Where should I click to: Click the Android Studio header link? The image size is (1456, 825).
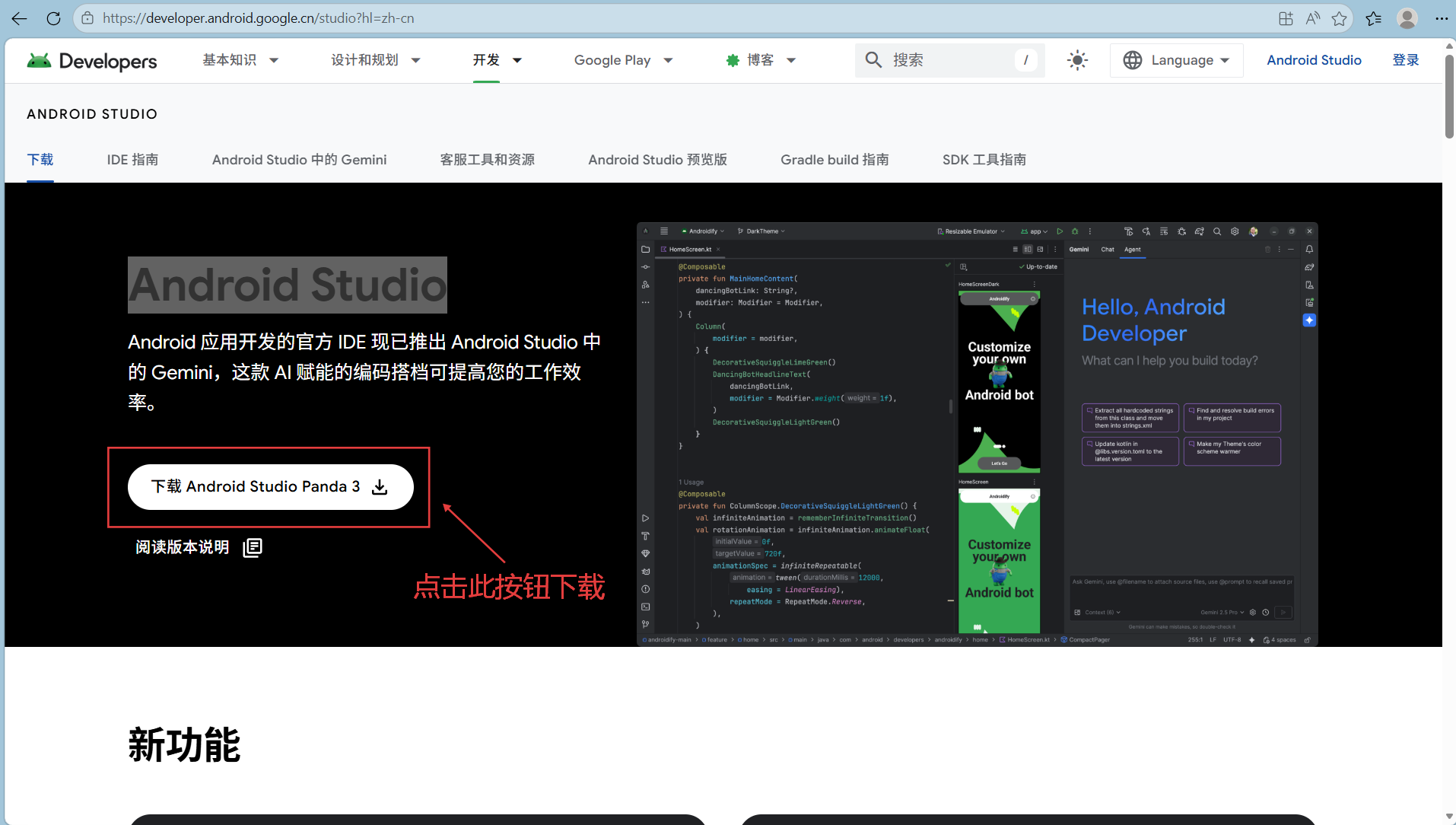[x=1314, y=60]
